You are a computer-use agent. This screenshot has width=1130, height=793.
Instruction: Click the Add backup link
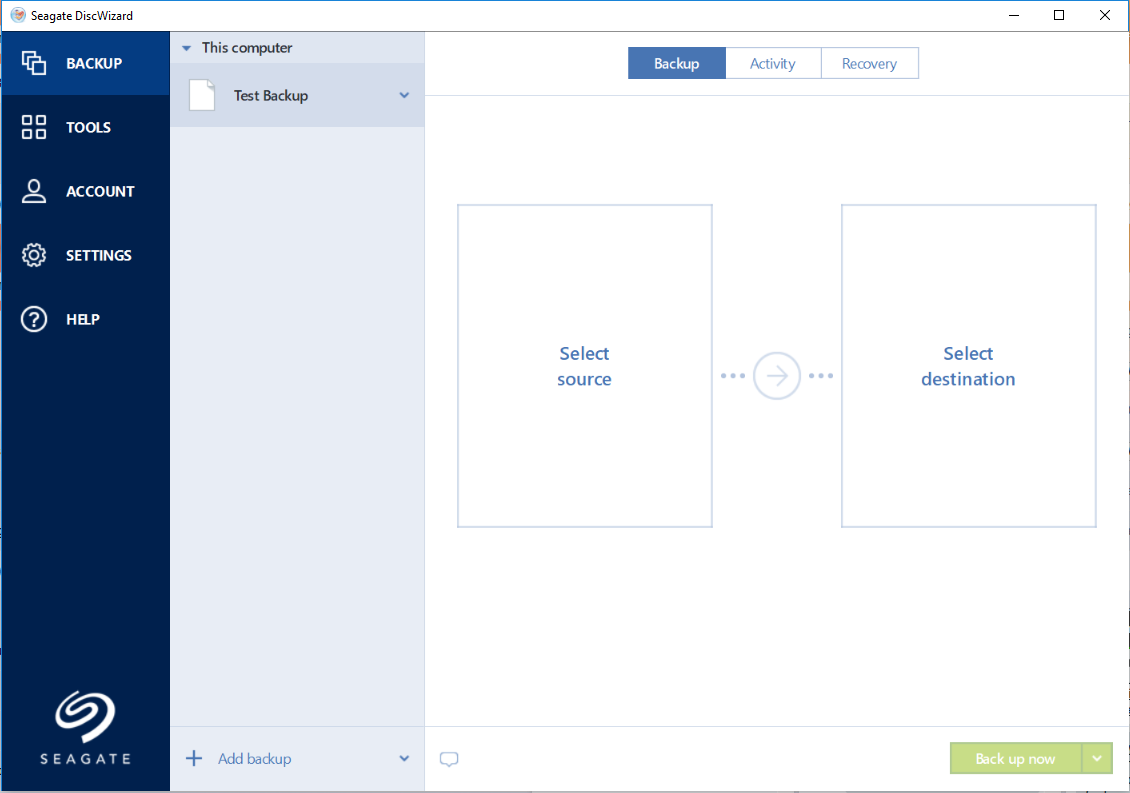pos(254,758)
